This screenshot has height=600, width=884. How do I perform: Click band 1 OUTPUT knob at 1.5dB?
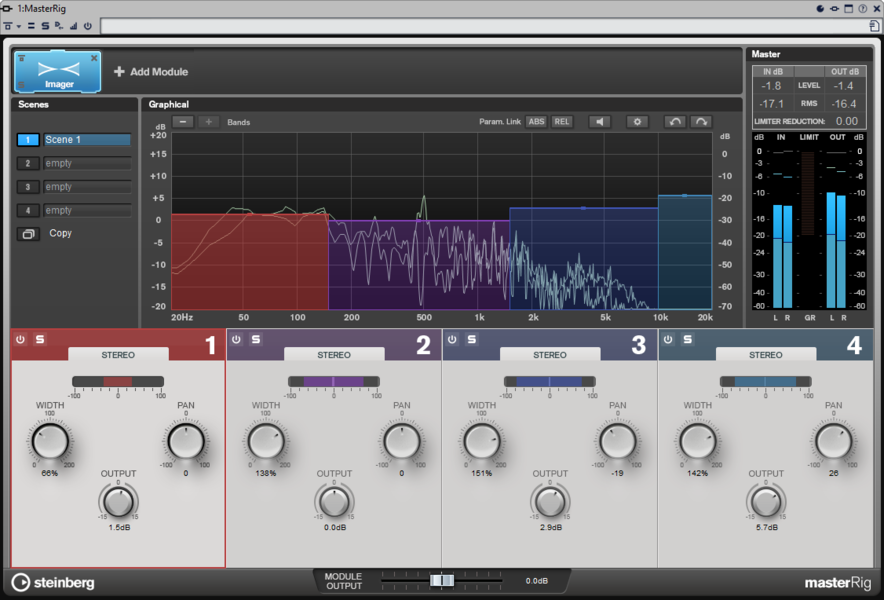pos(118,501)
